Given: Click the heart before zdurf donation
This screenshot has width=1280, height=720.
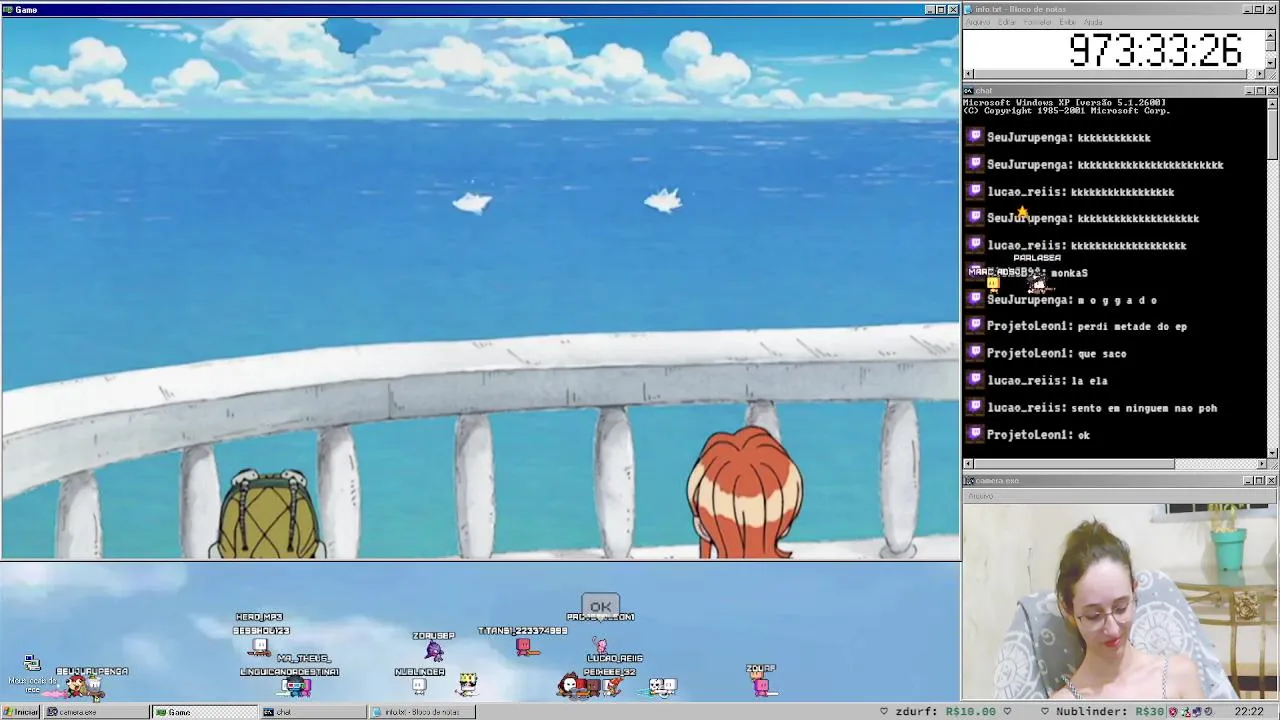Looking at the screenshot, I should [884, 711].
